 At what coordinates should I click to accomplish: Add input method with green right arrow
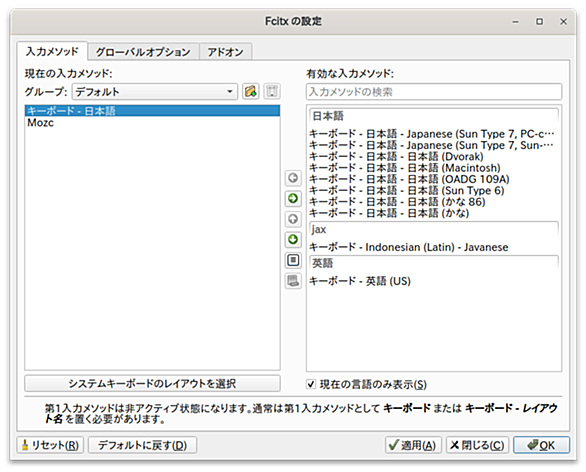pos(293,198)
